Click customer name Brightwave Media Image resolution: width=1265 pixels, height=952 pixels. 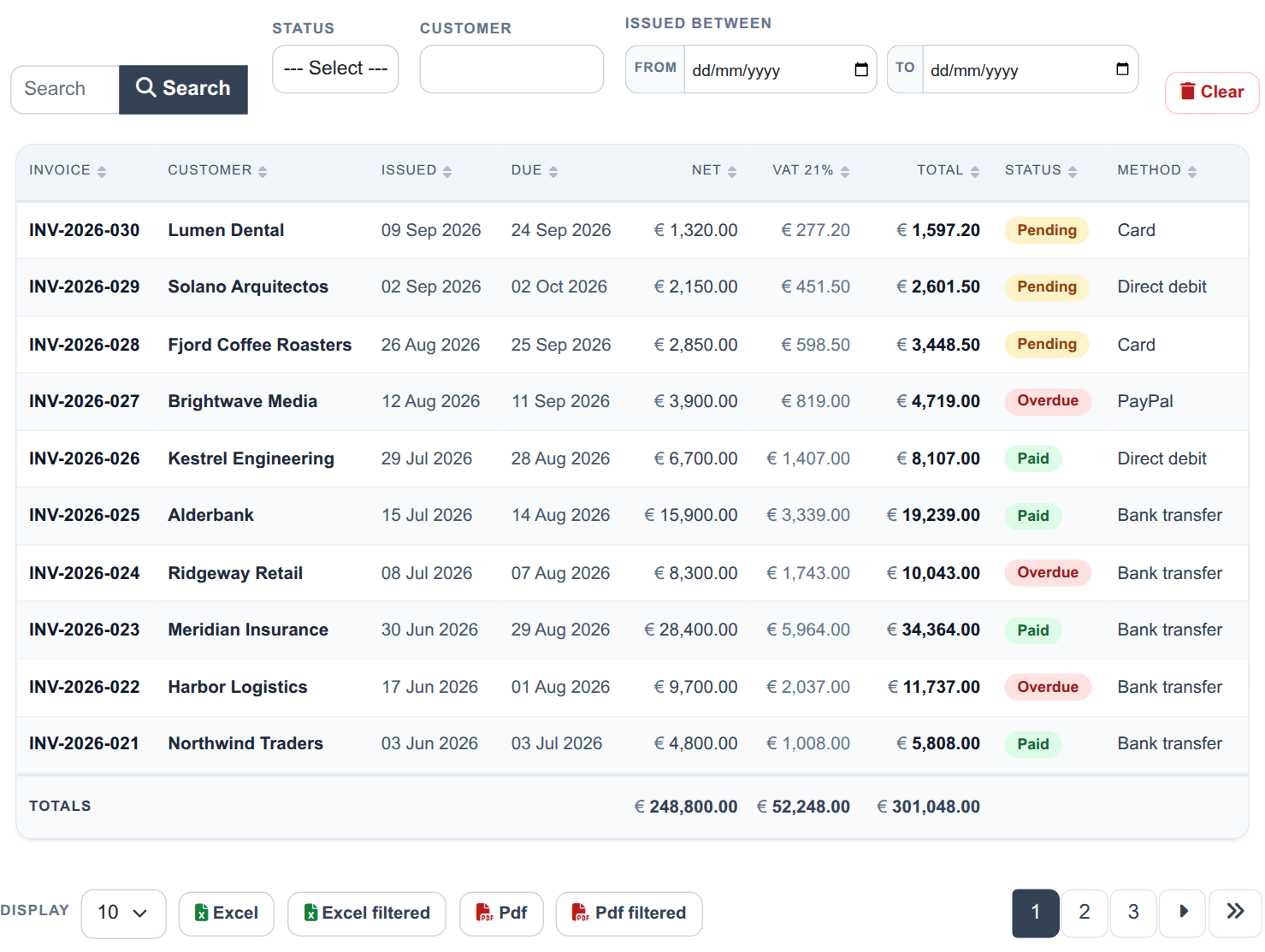(x=243, y=401)
